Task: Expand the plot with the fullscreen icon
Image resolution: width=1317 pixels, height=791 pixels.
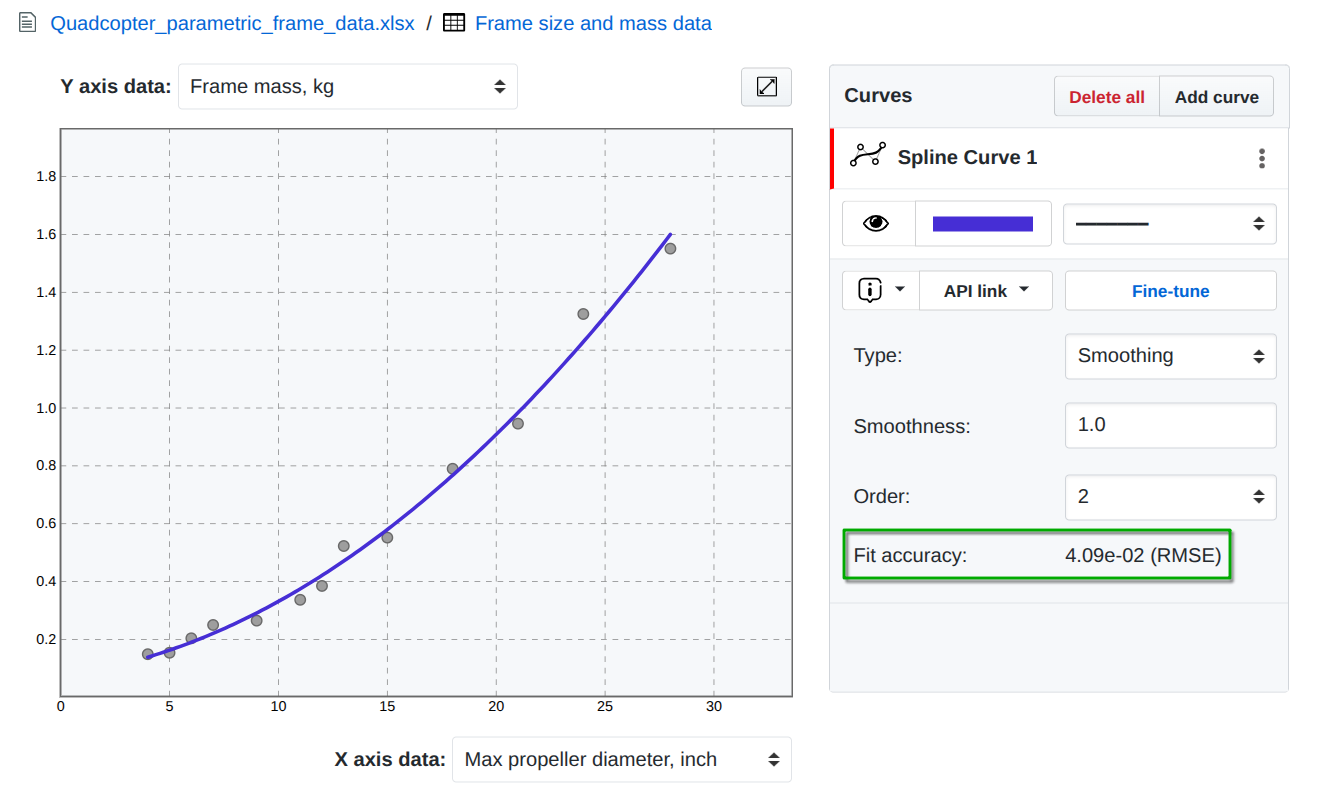Action: point(766,87)
